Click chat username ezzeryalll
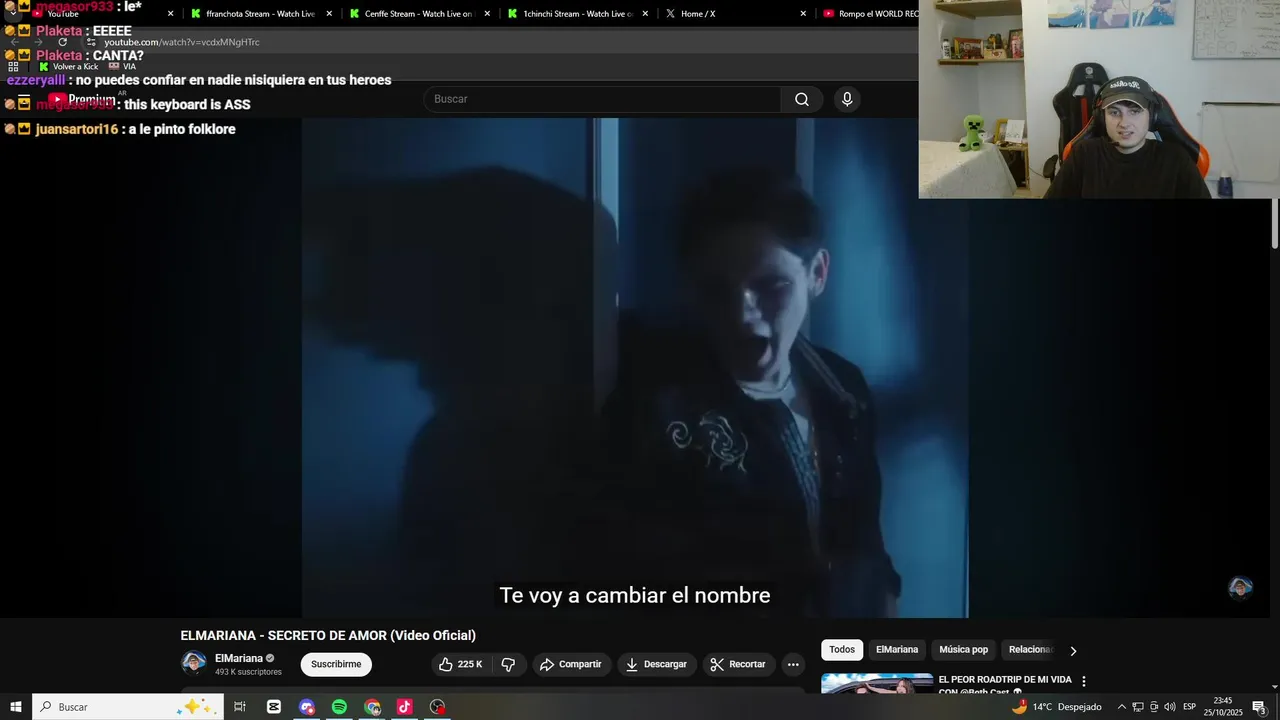The width and height of the screenshot is (1280, 720). click(36, 80)
